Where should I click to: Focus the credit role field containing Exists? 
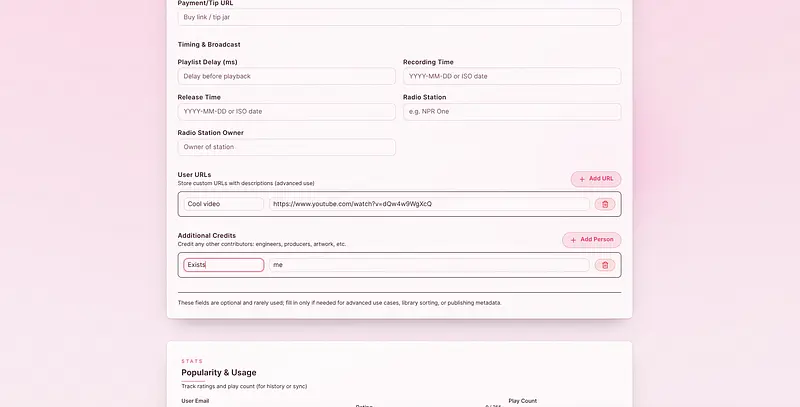(x=224, y=265)
